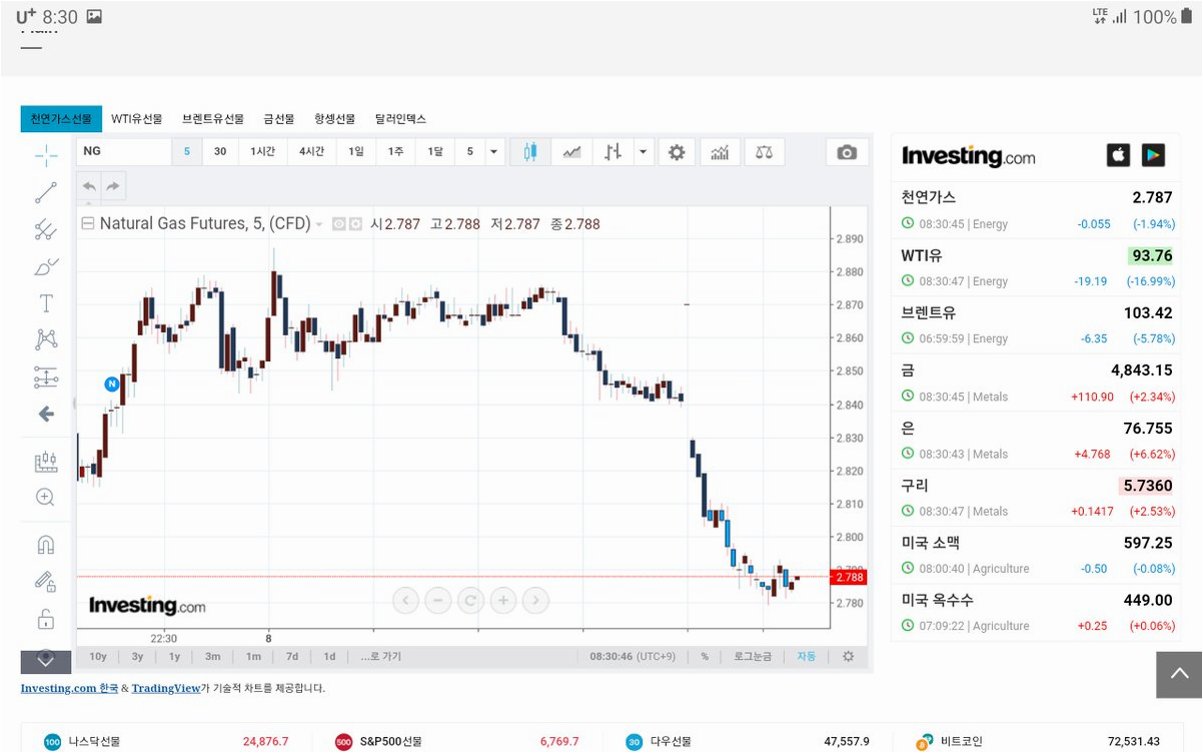This screenshot has width=1203, height=753.
Task: Click the NG symbol search field
Action: [x=125, y=152]
